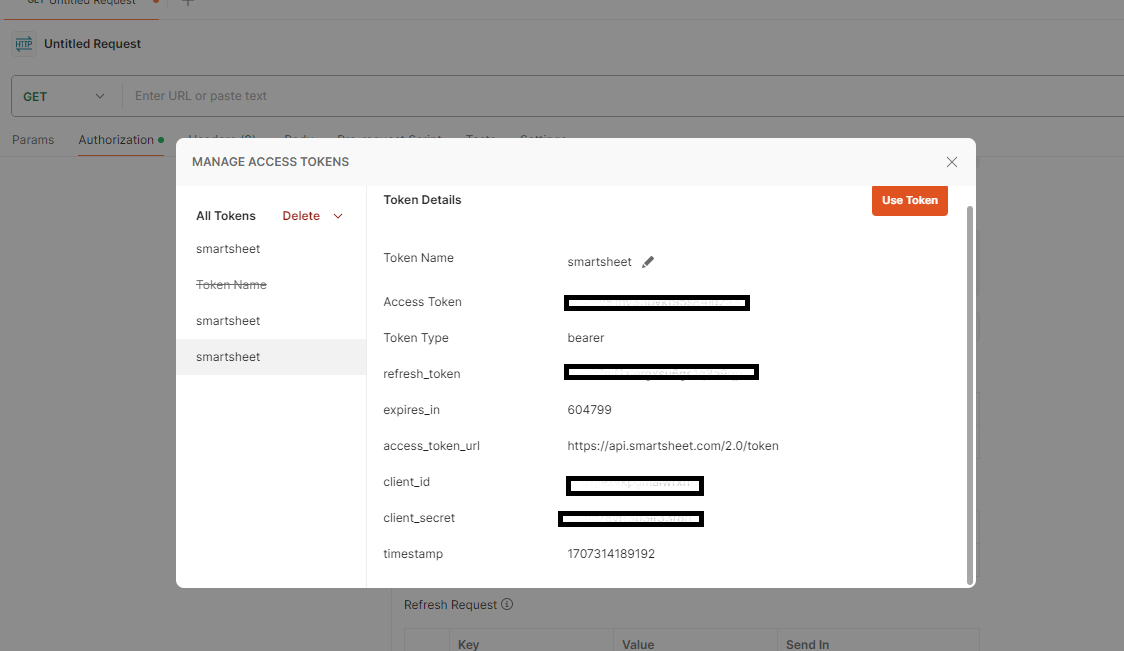Click the expires_in value 604799
The image size is (1124, 651).
tap(589, 410)
